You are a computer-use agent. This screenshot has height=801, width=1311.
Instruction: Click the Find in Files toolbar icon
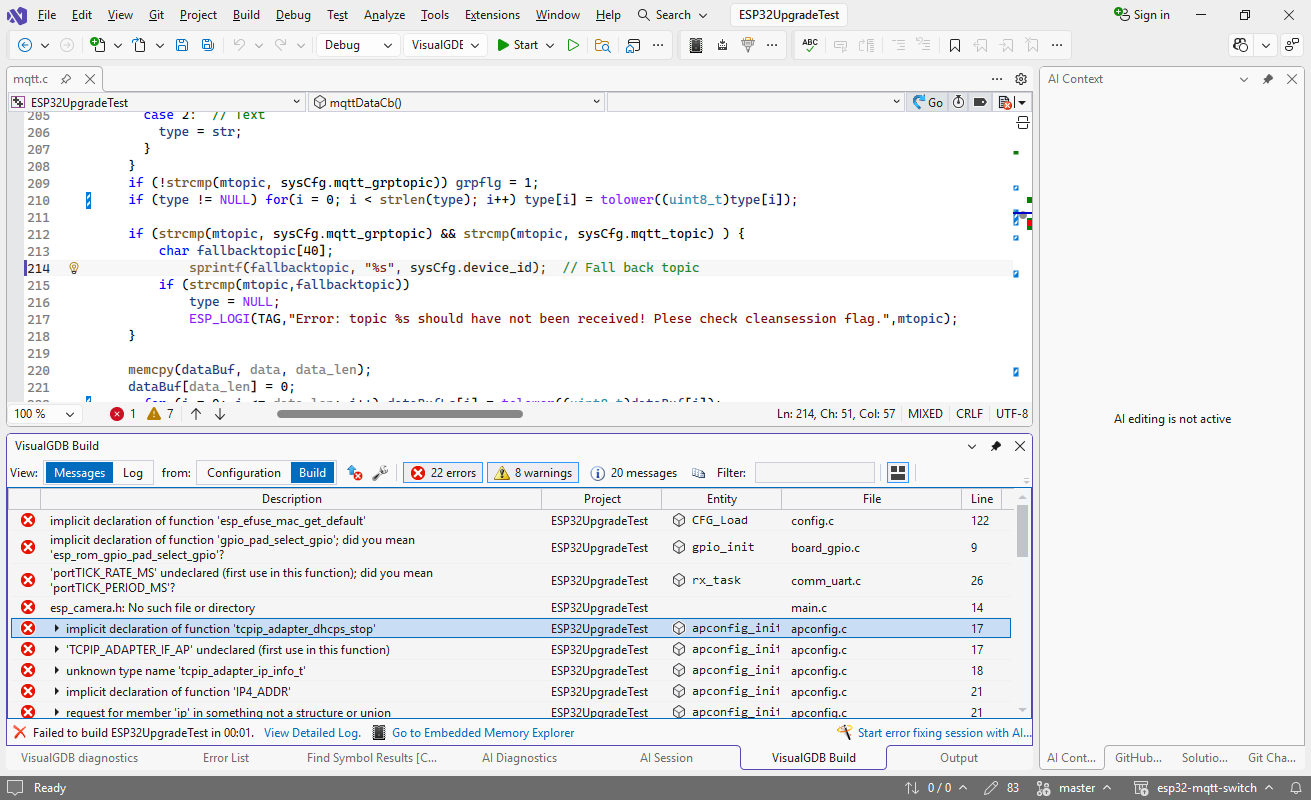pos(602,45)
